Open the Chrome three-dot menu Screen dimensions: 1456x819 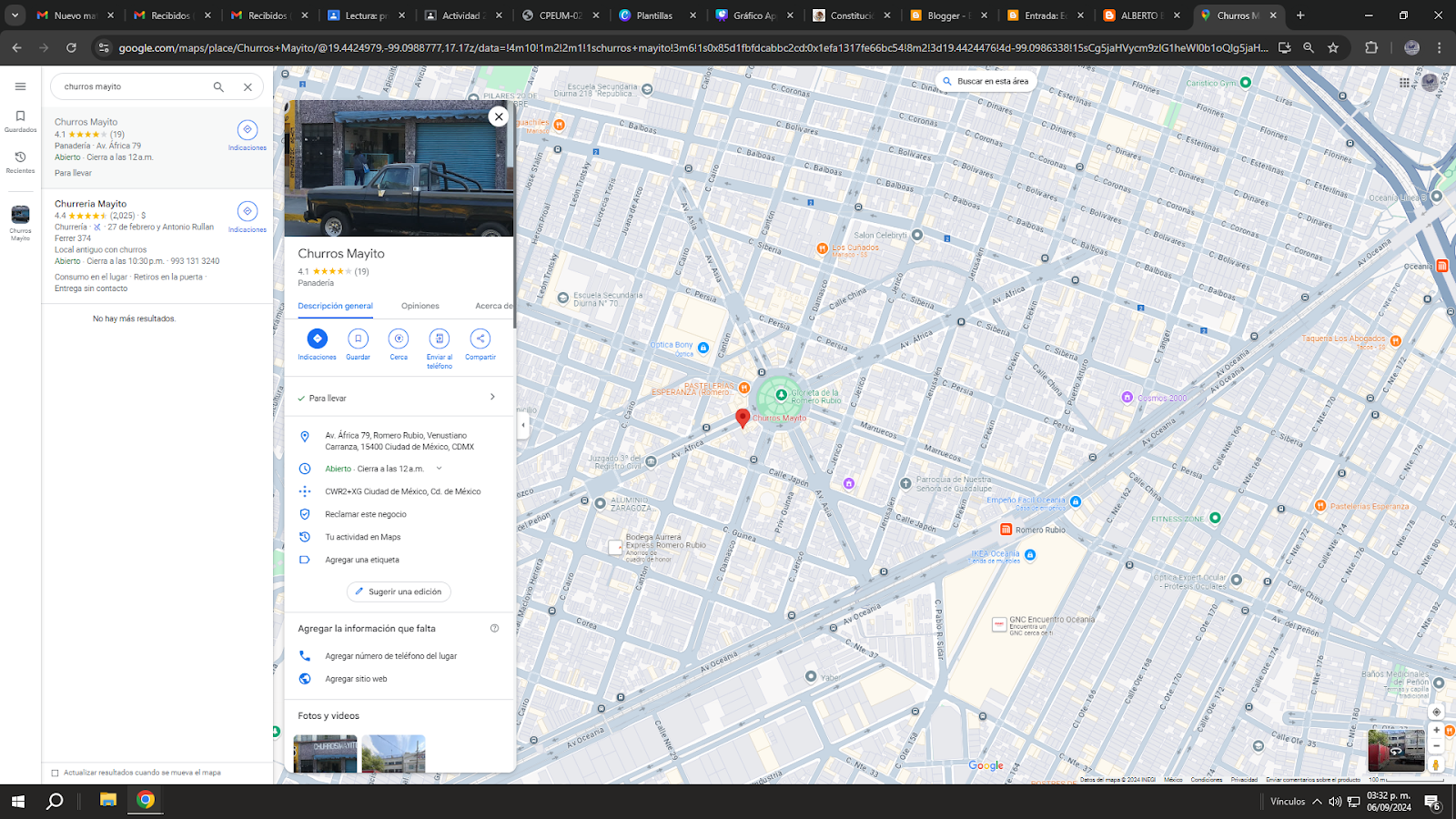click(x=1439, y=47)
